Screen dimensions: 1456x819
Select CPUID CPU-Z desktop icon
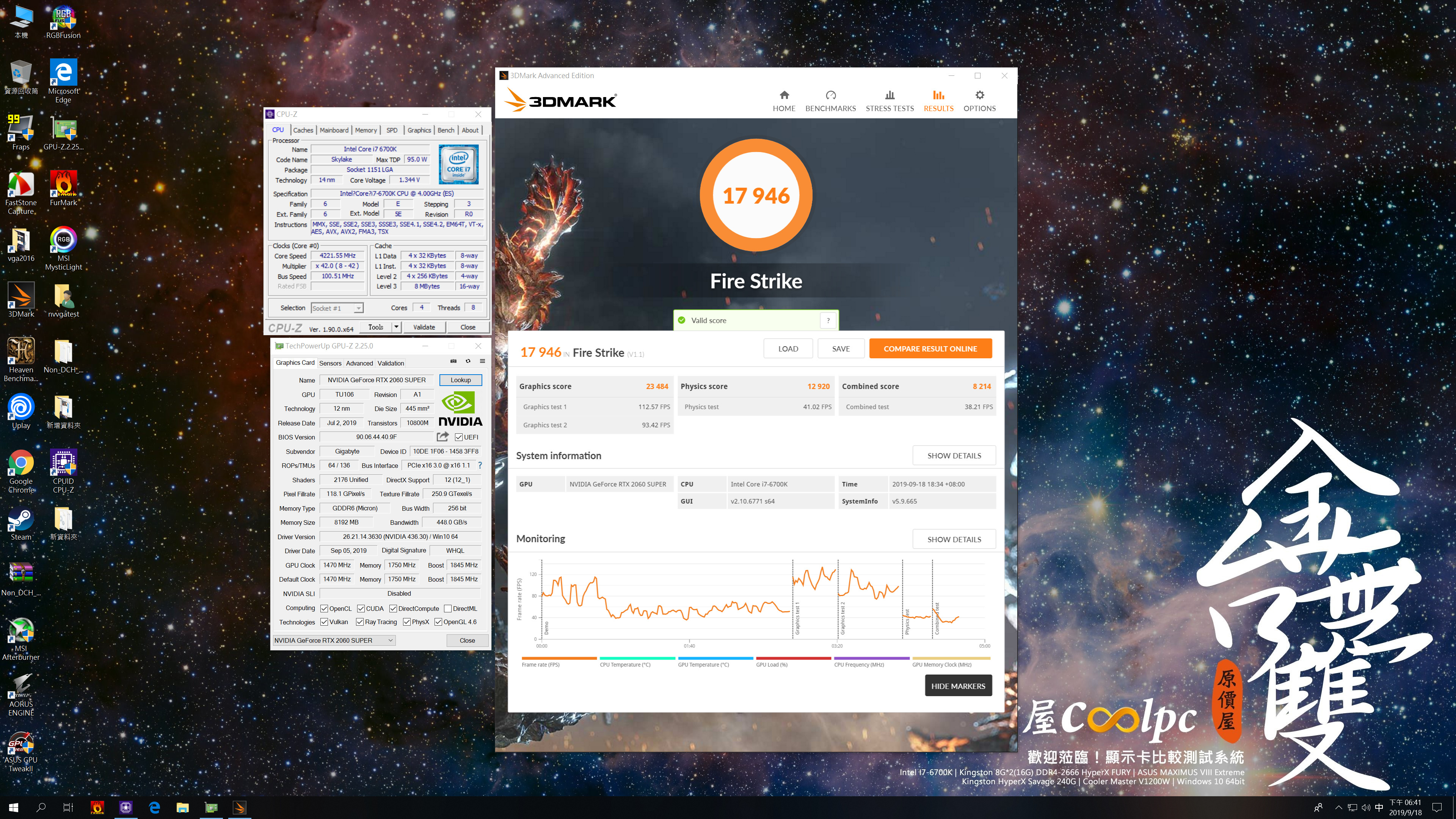click(63, 471)
